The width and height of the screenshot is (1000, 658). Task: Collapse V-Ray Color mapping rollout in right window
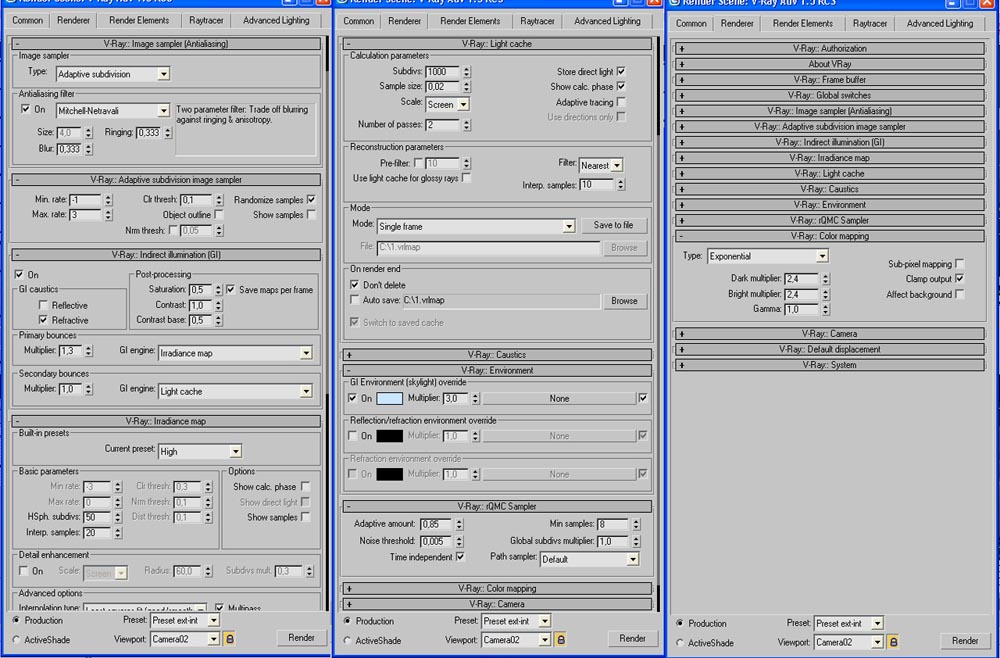(x=829, y=236)
